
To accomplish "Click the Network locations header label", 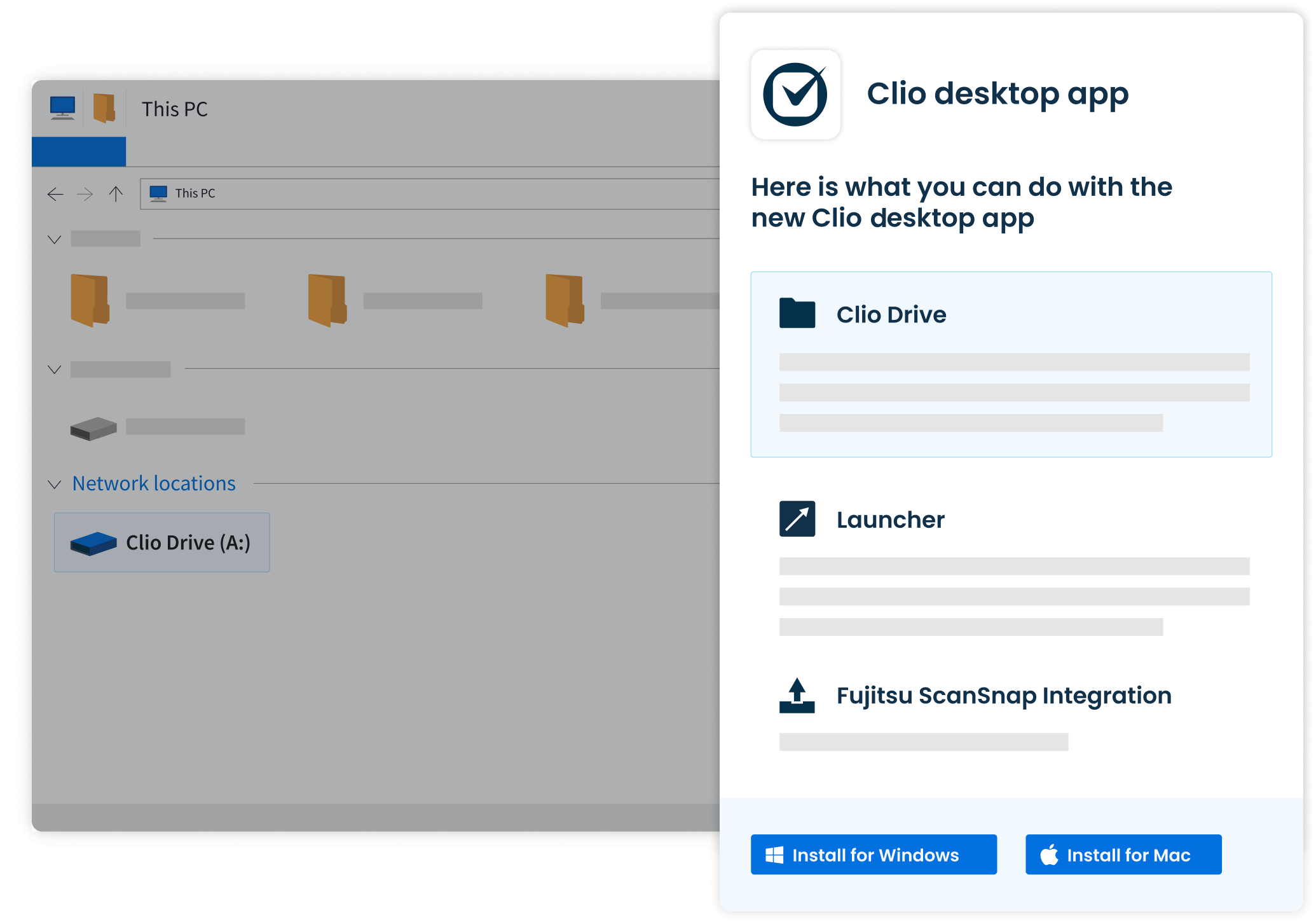I will coord(154,483).
